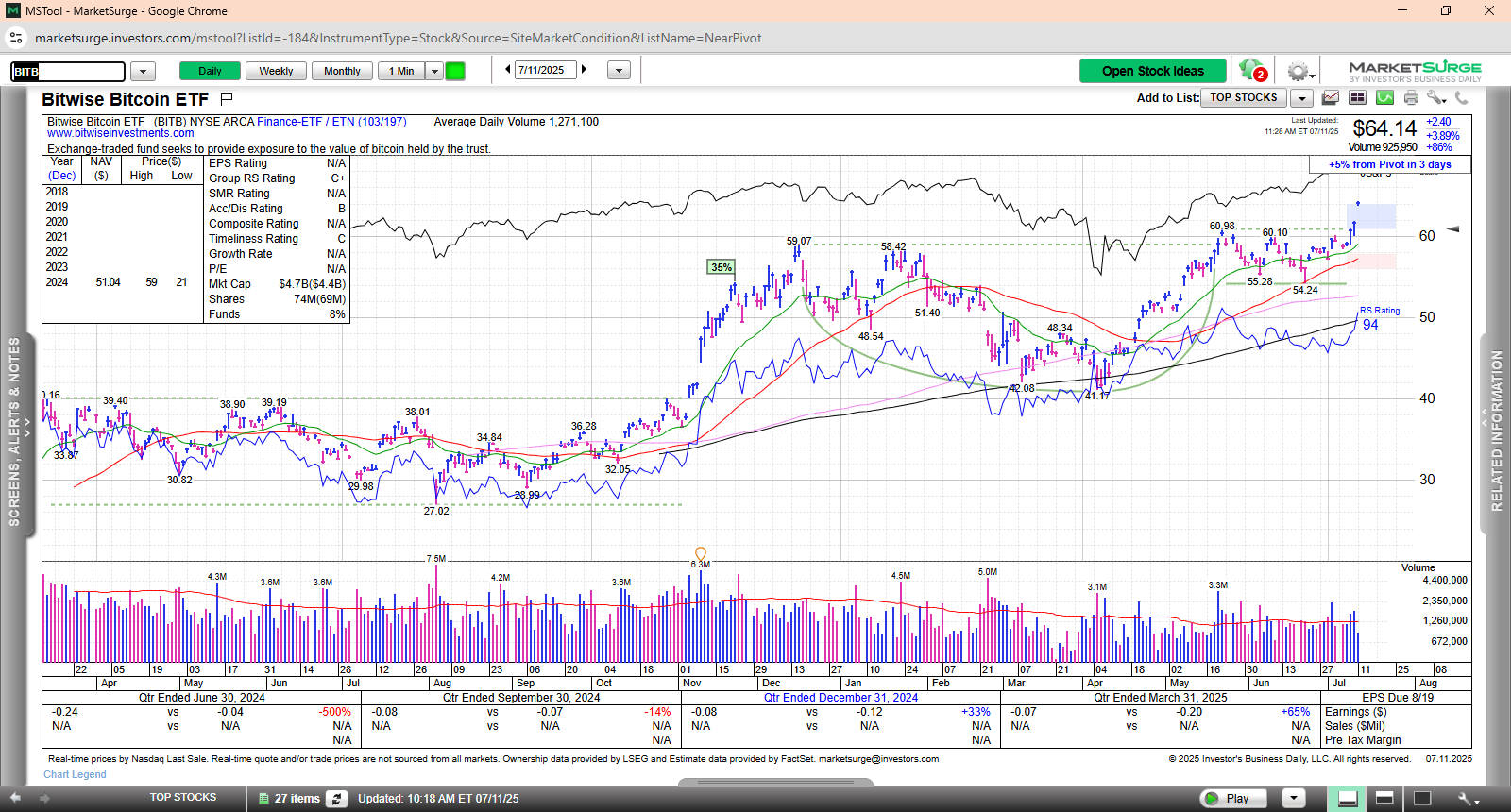Toggle the green real-time indicator square
The height and width of the screenshot is (812, 1511).
[x=455, y=71]
